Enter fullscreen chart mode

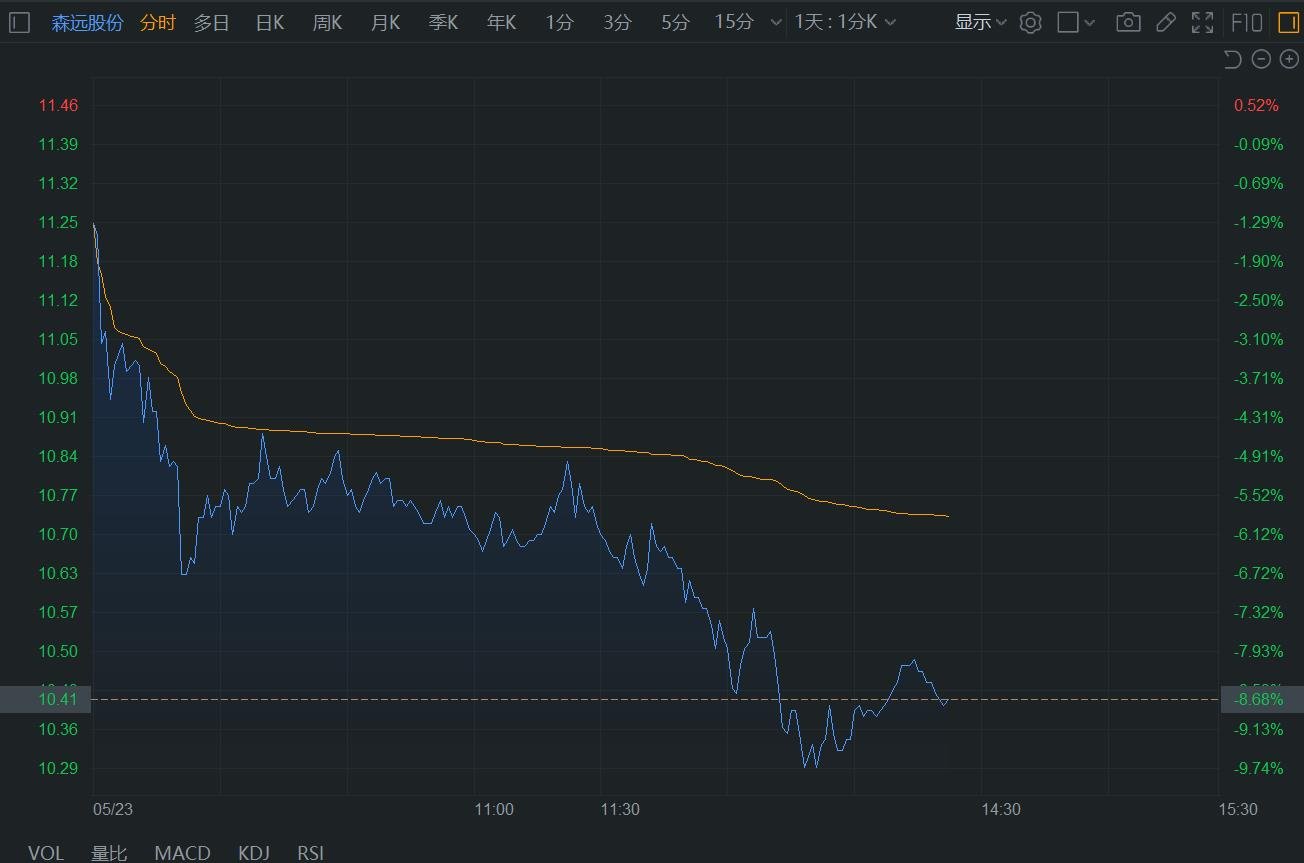click(x=1202, y=22)
